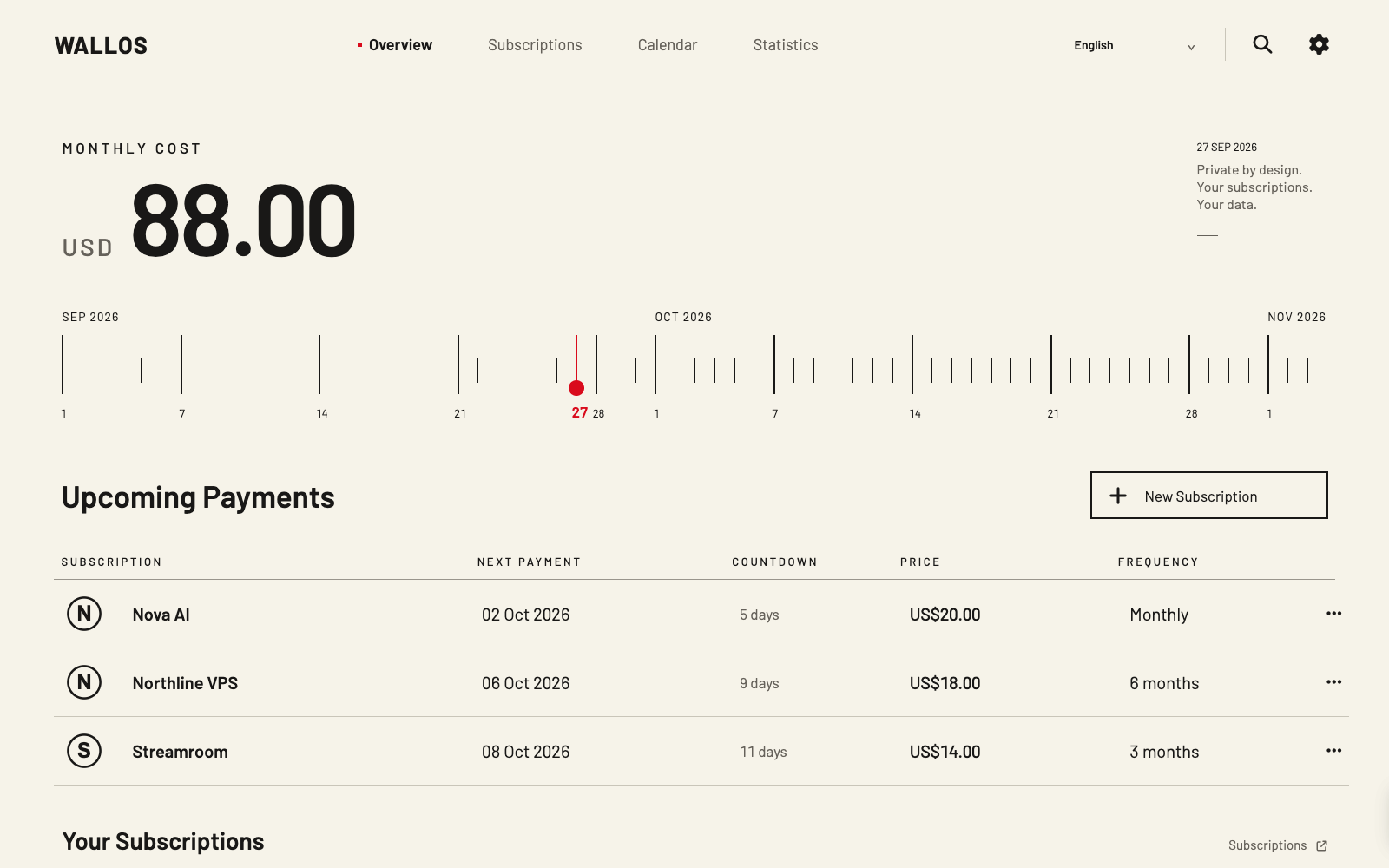
Task: Click the Next Payment column header
Action: (529, 562)
